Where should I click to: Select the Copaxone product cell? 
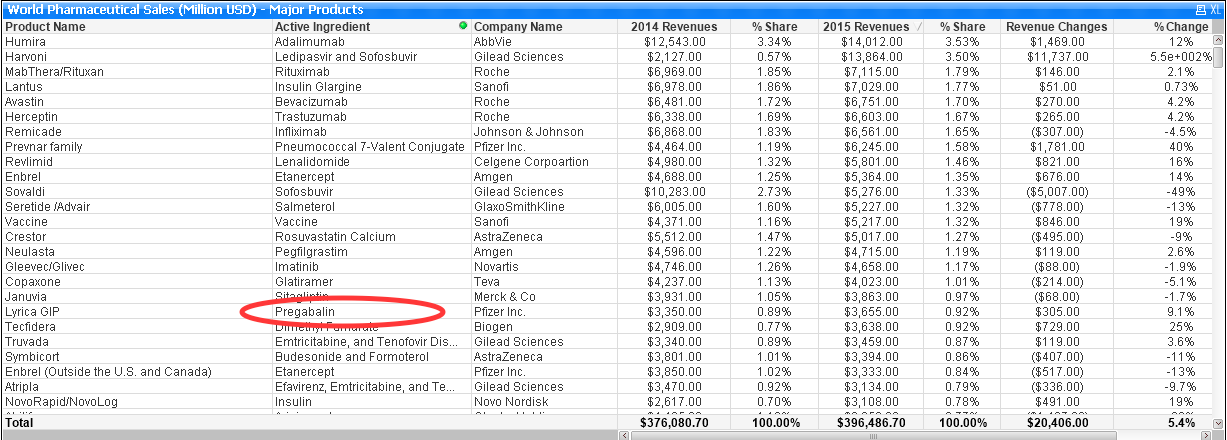tap(136, 282)
